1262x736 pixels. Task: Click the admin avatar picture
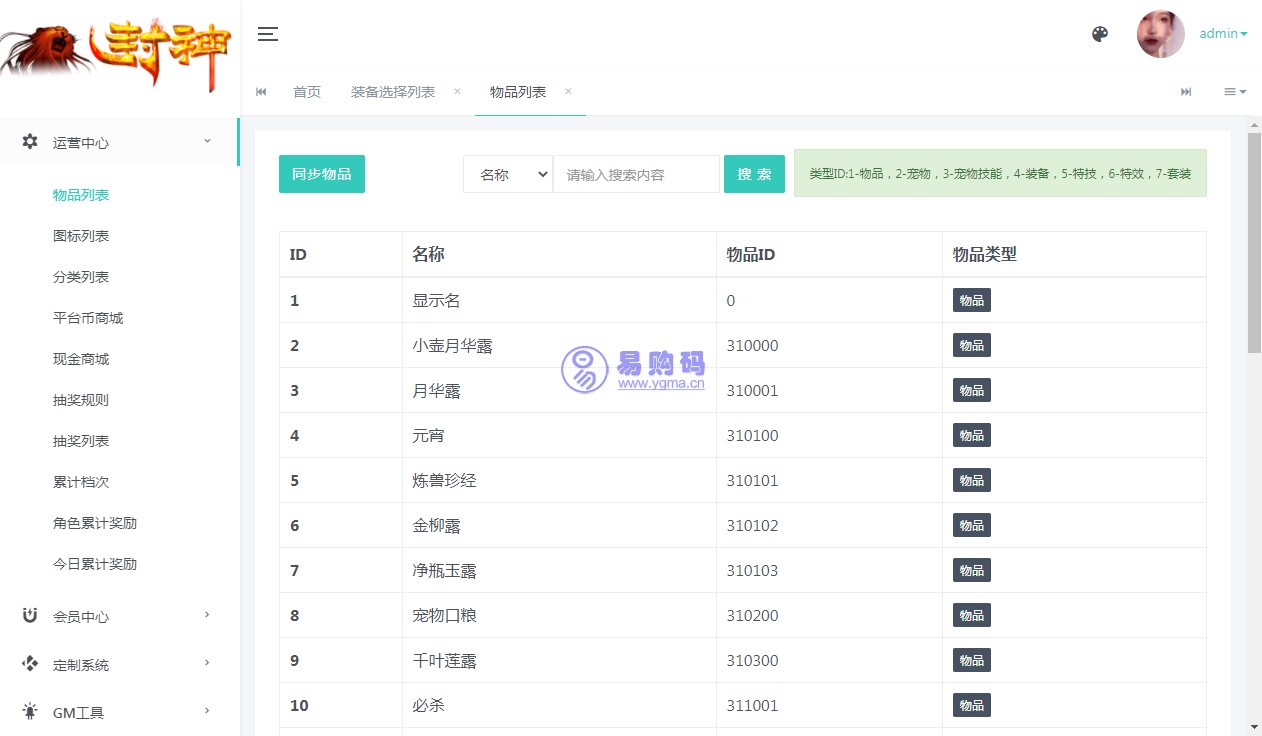(x=1161, y=34)
